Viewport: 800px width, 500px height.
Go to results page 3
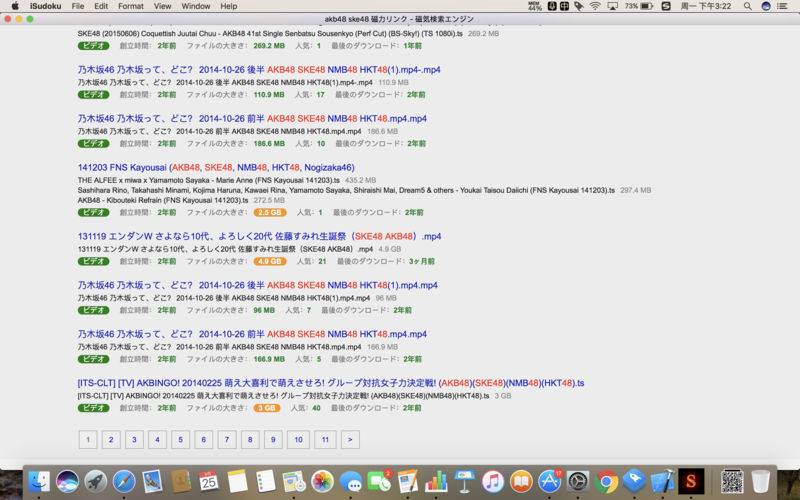(134, 440)
